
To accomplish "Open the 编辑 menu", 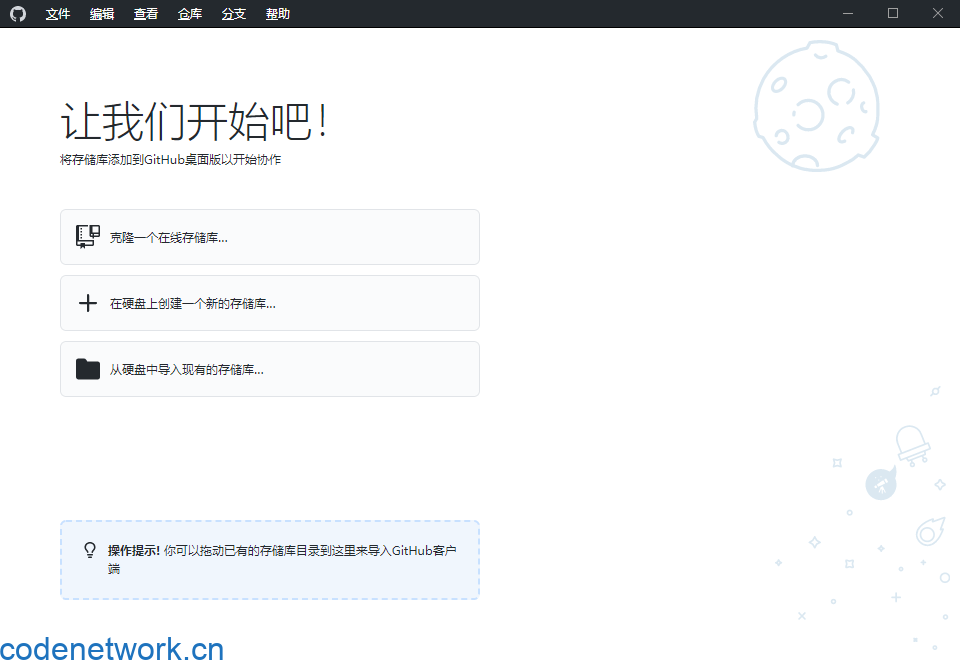I will (x=101, y=13).
